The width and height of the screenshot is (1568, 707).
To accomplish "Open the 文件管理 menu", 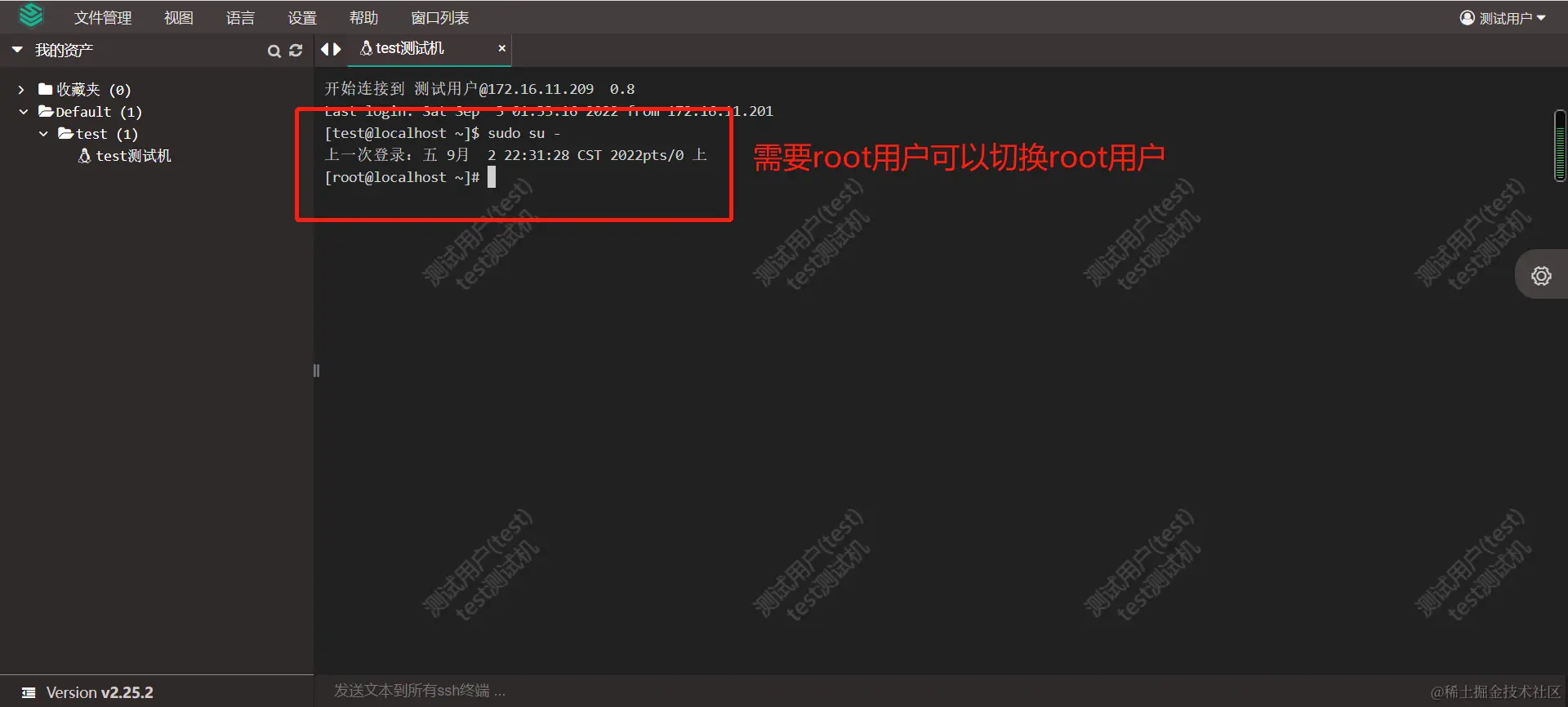I will coord(103,18).
